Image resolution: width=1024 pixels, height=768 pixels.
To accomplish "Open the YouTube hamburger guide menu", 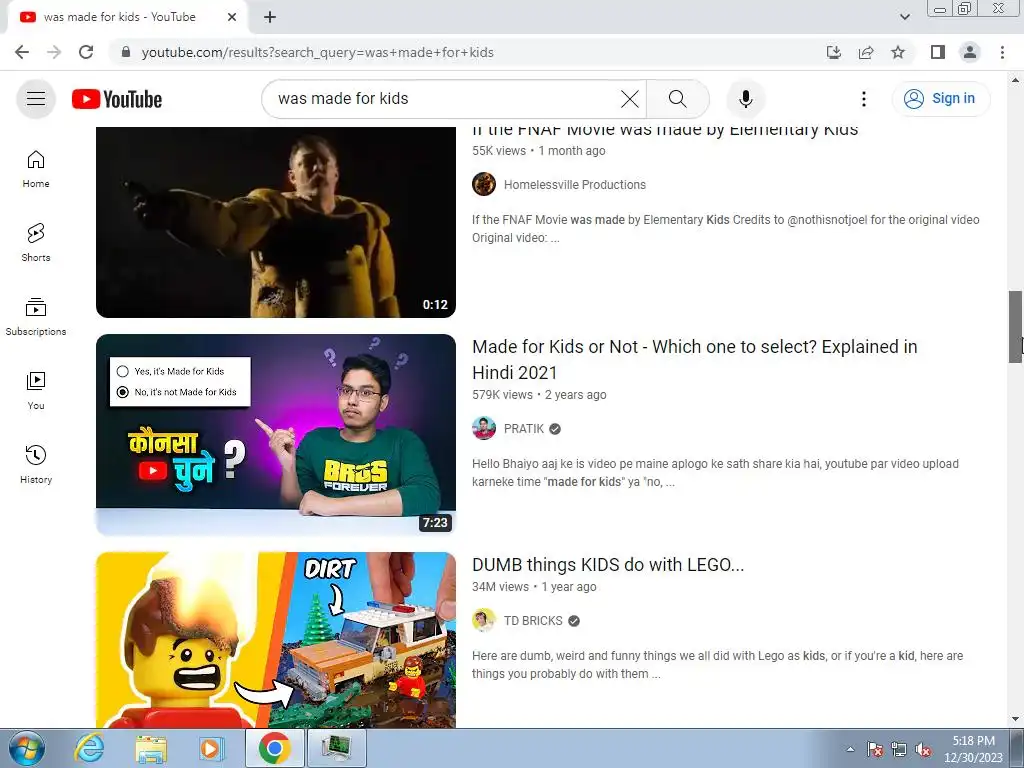I will [x=36, y=99].
